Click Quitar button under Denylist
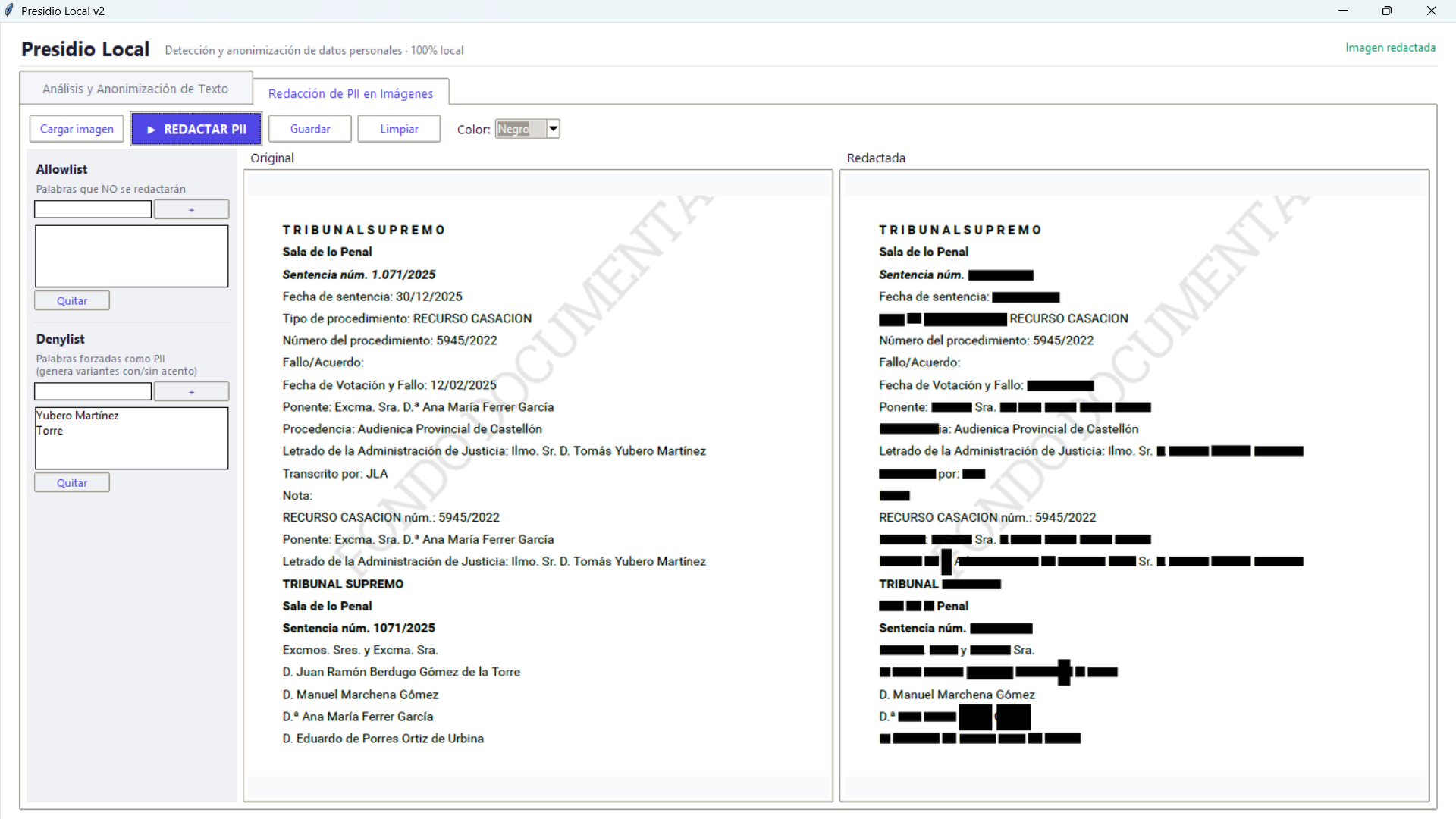The image size is (1456, 819). (72, 482)
